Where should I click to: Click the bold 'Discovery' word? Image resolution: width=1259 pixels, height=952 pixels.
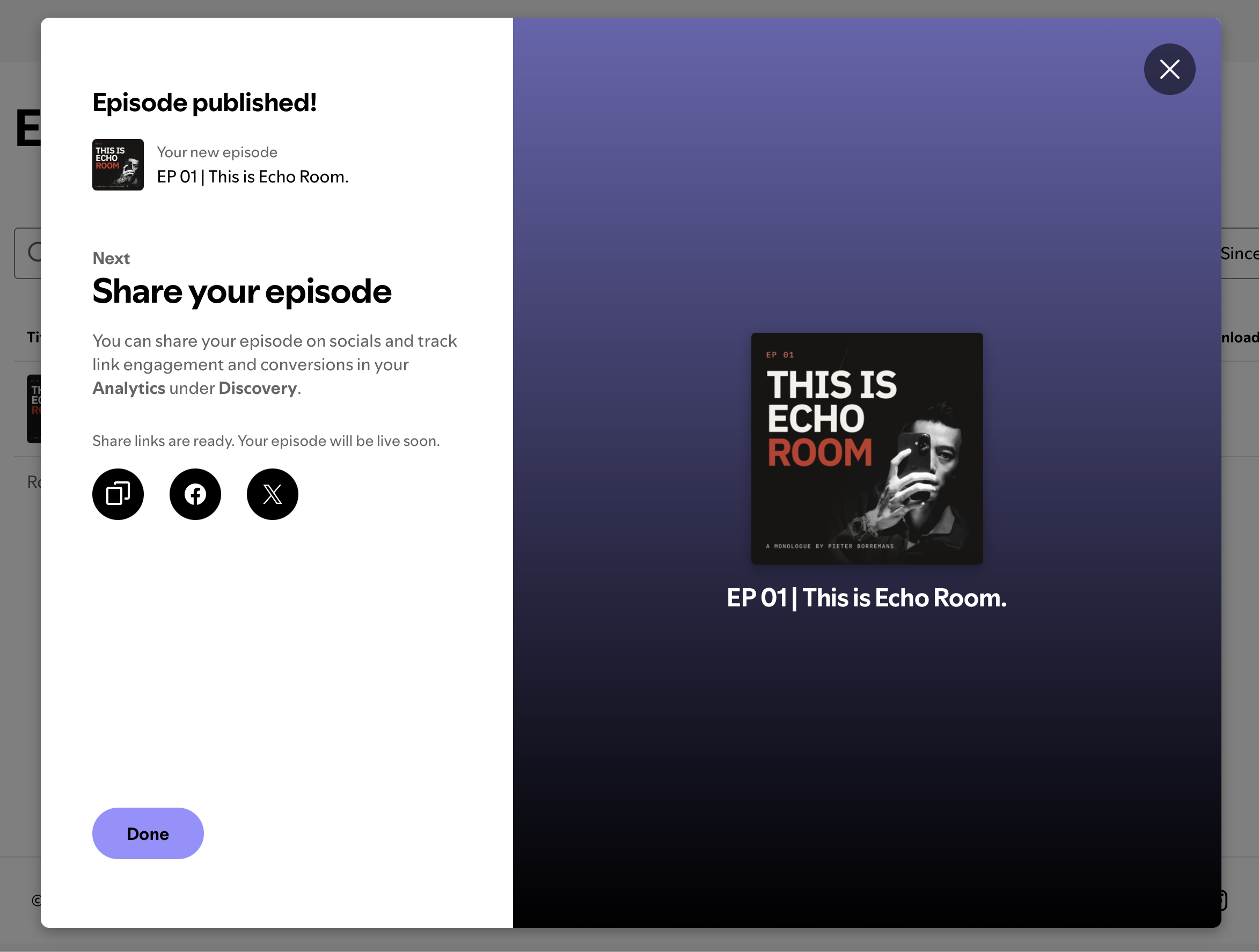pyautogui.click(x=258, y=388)
